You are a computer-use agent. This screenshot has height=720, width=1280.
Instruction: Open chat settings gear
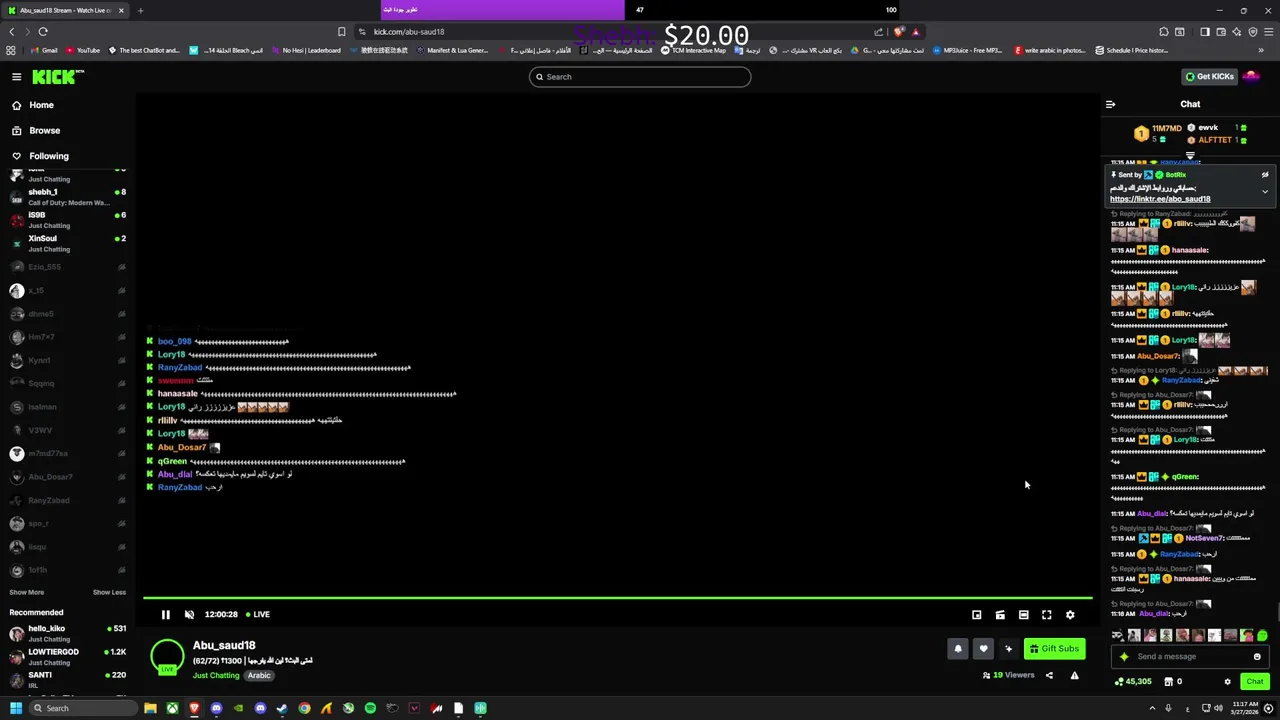tap(1227, 682)
